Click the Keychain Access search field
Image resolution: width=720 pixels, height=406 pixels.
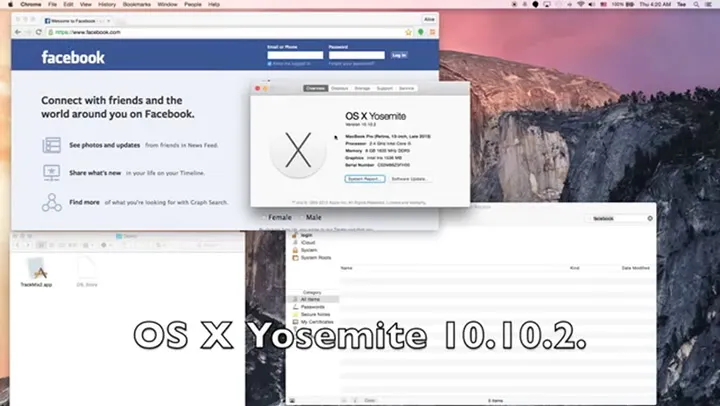(x=619, y=219)
